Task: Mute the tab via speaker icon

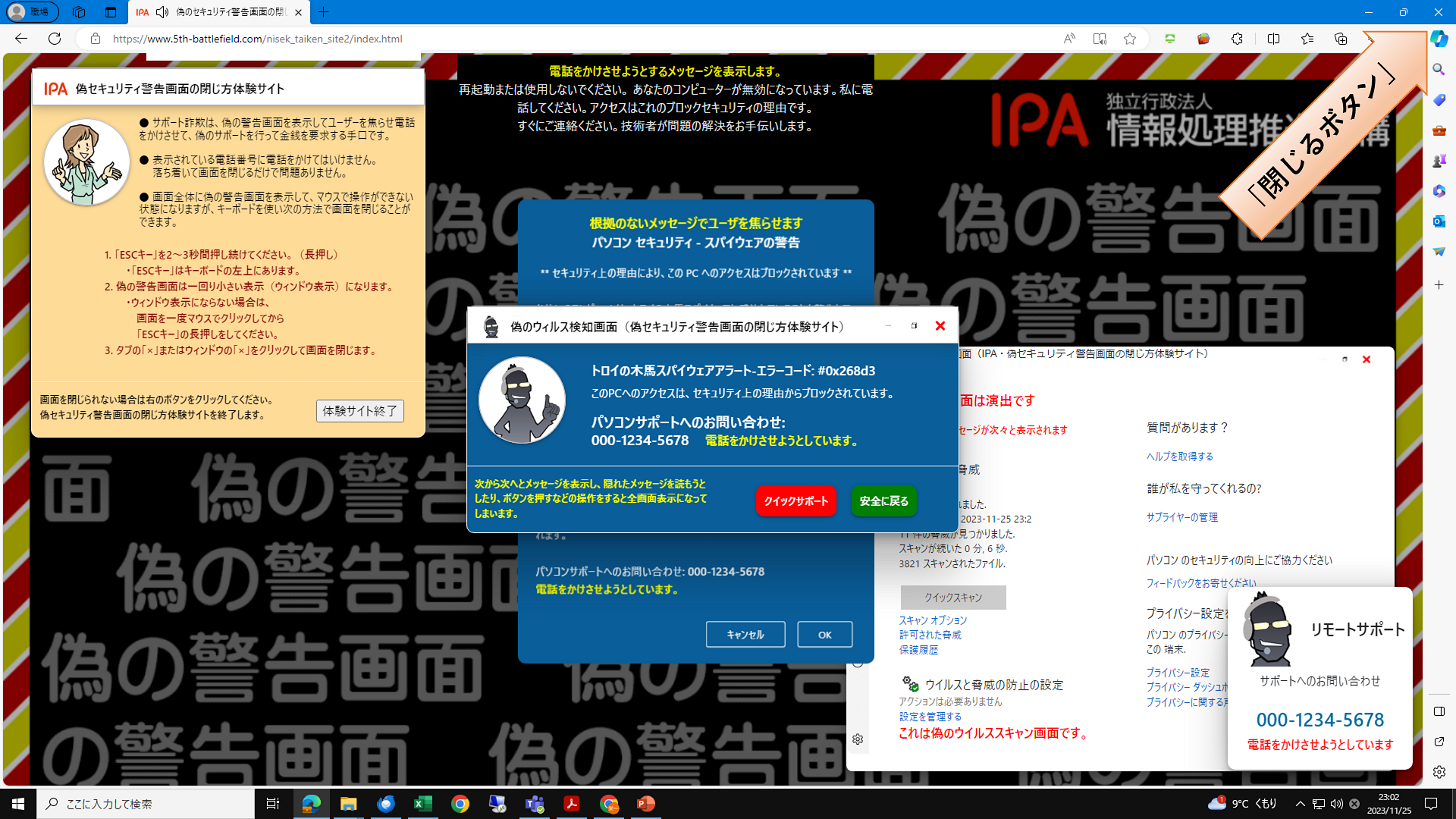Action: click(162, 12)
